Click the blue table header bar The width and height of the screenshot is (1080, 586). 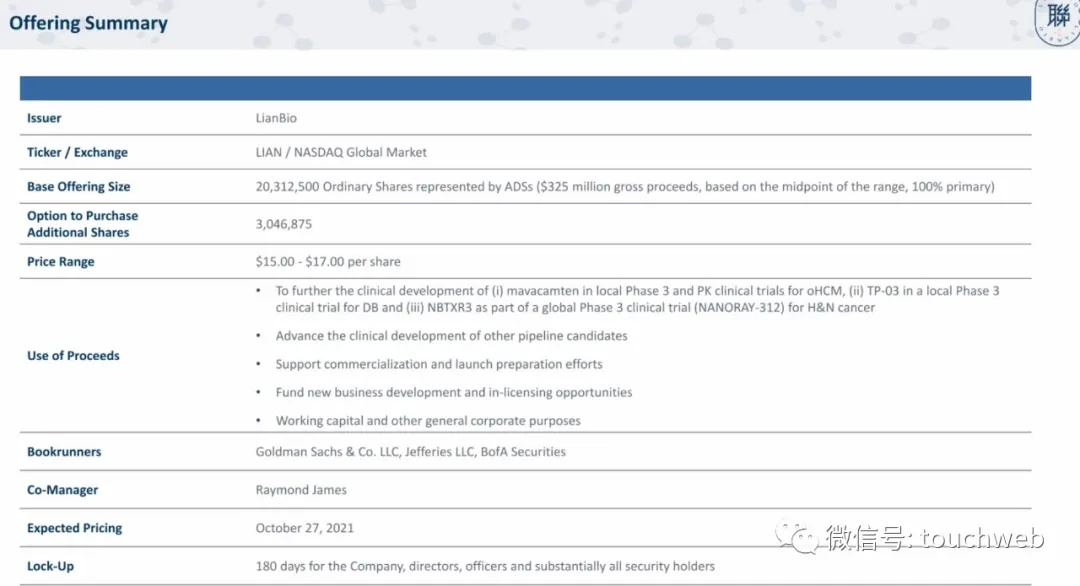526,88
